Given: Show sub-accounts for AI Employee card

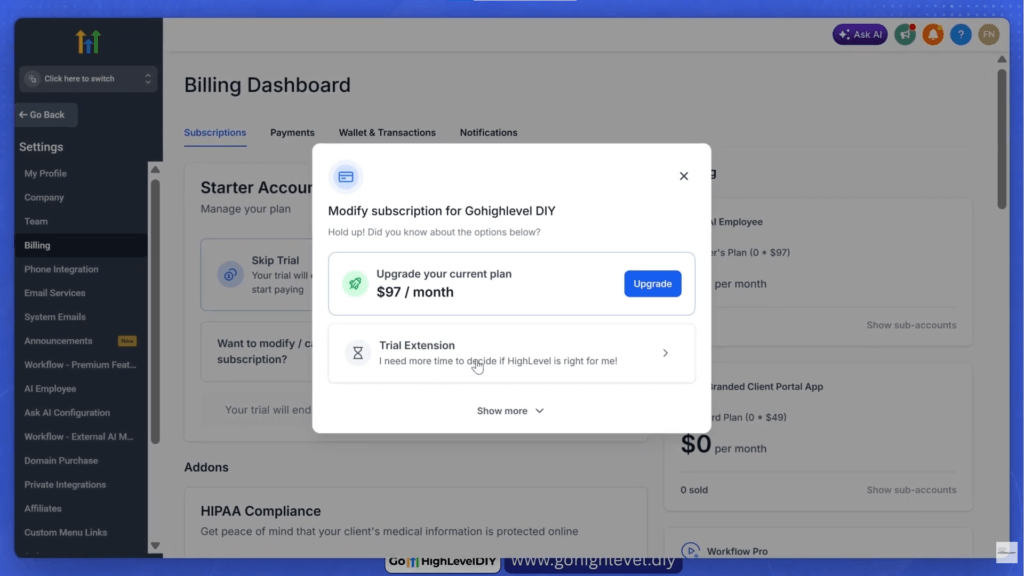Looking at the screenshot, I should tap(911, 325).
